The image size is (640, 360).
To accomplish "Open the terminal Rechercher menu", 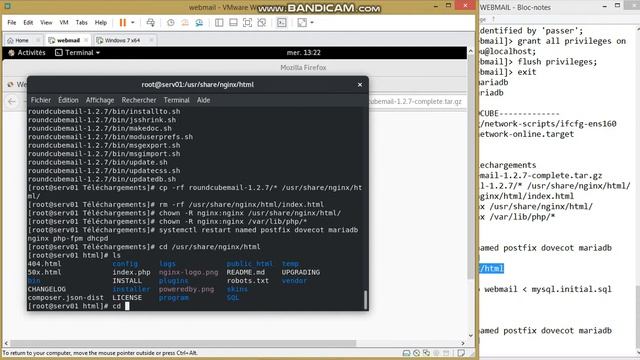I will [139, 100].
